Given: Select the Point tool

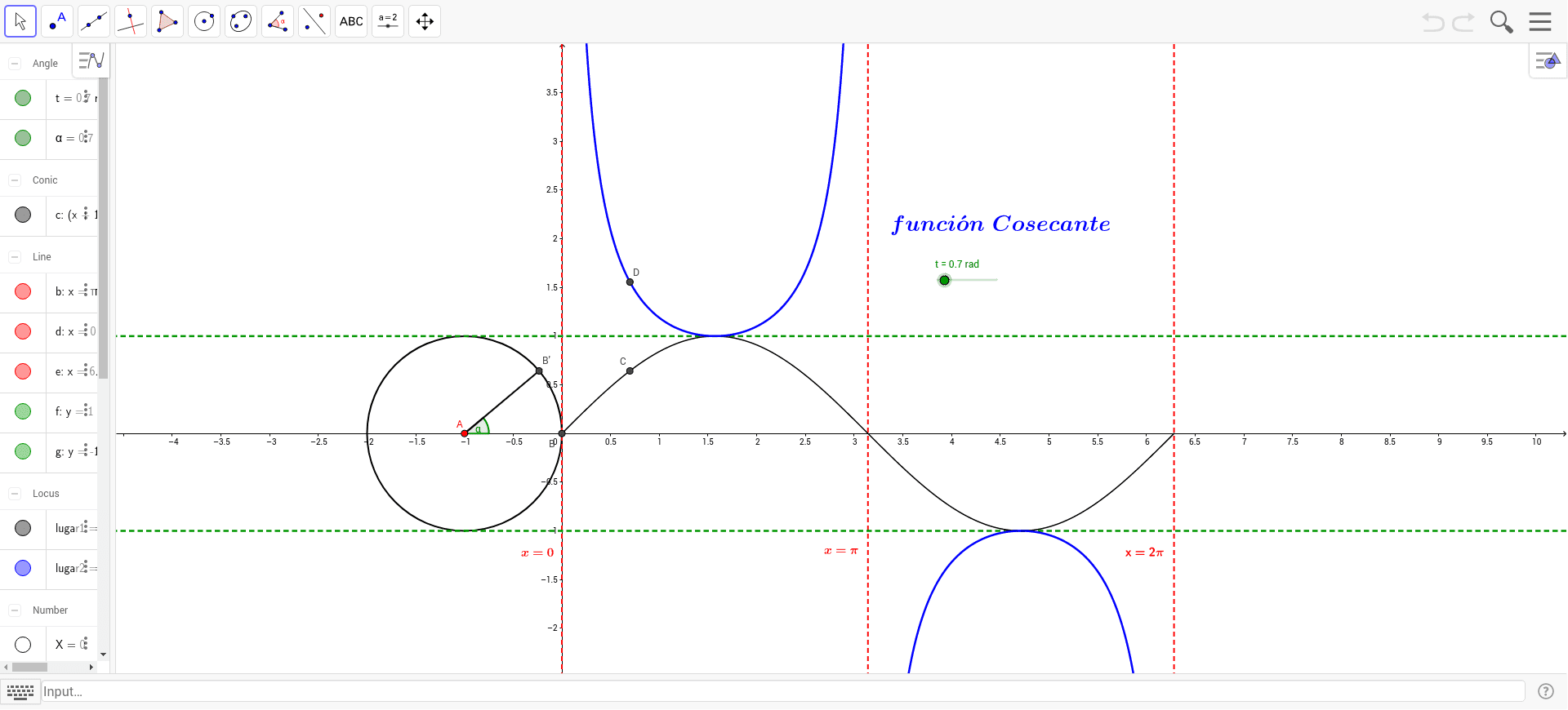Looking at the screenshot, I should click(57, 21).
